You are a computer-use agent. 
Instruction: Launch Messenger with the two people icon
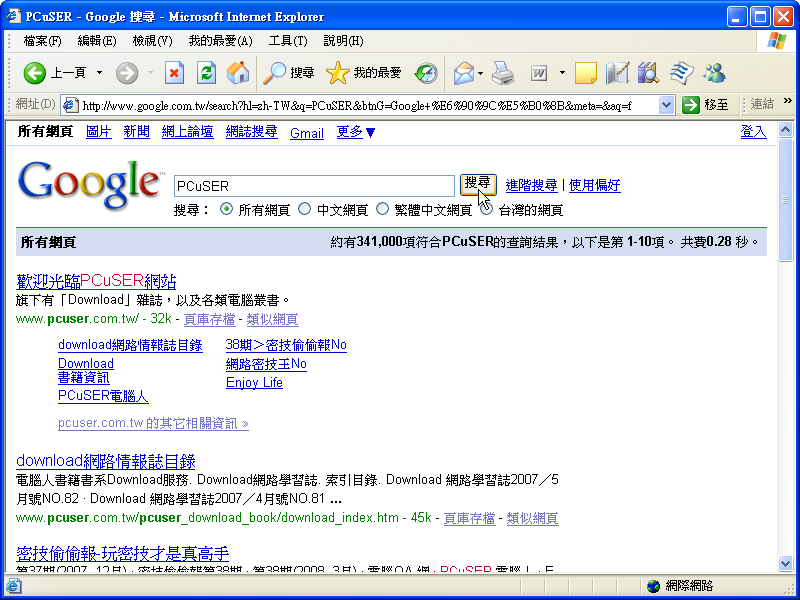pos(714,73)
